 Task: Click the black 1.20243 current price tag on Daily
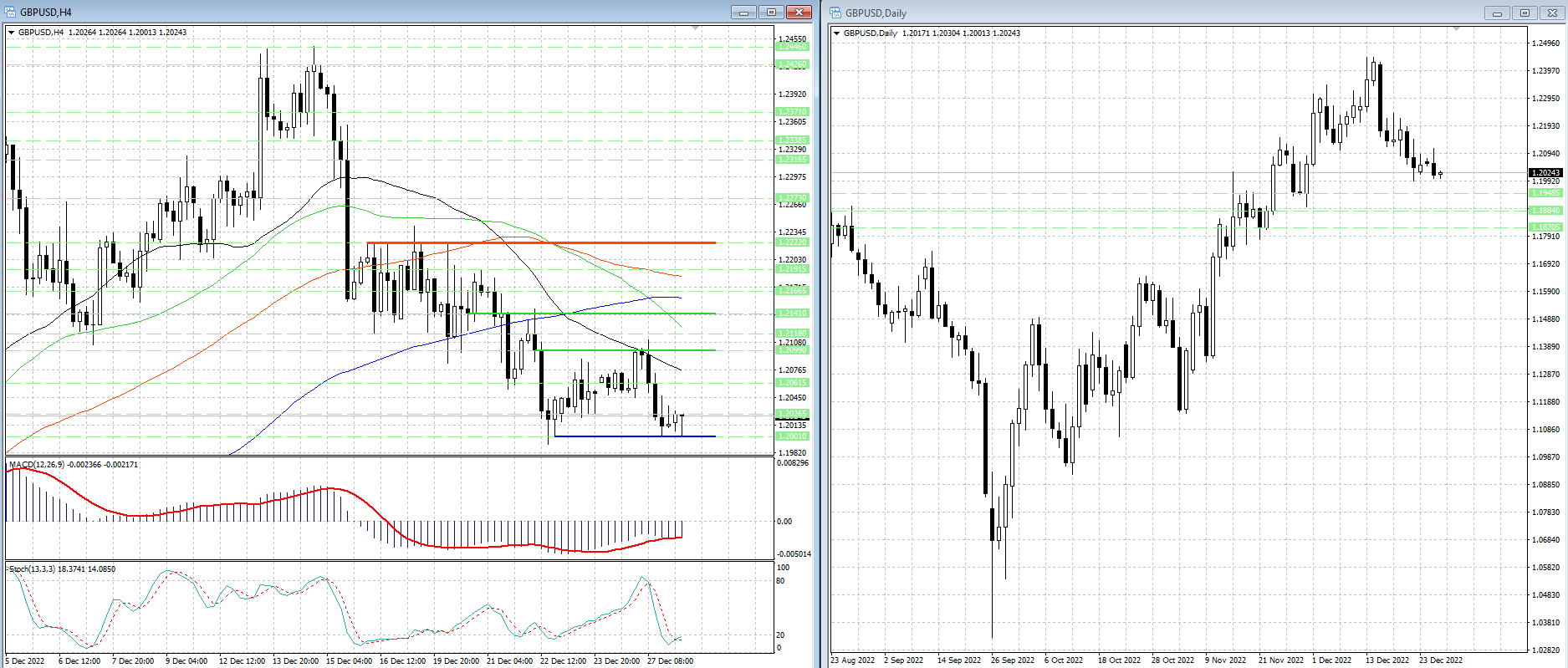(1545, 173)
